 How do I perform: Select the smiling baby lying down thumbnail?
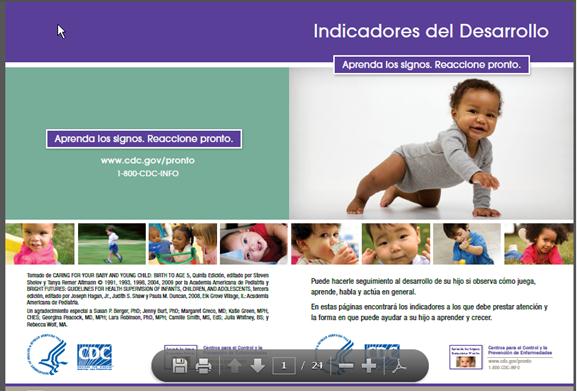pyautogui.click(x=254, y=244)
